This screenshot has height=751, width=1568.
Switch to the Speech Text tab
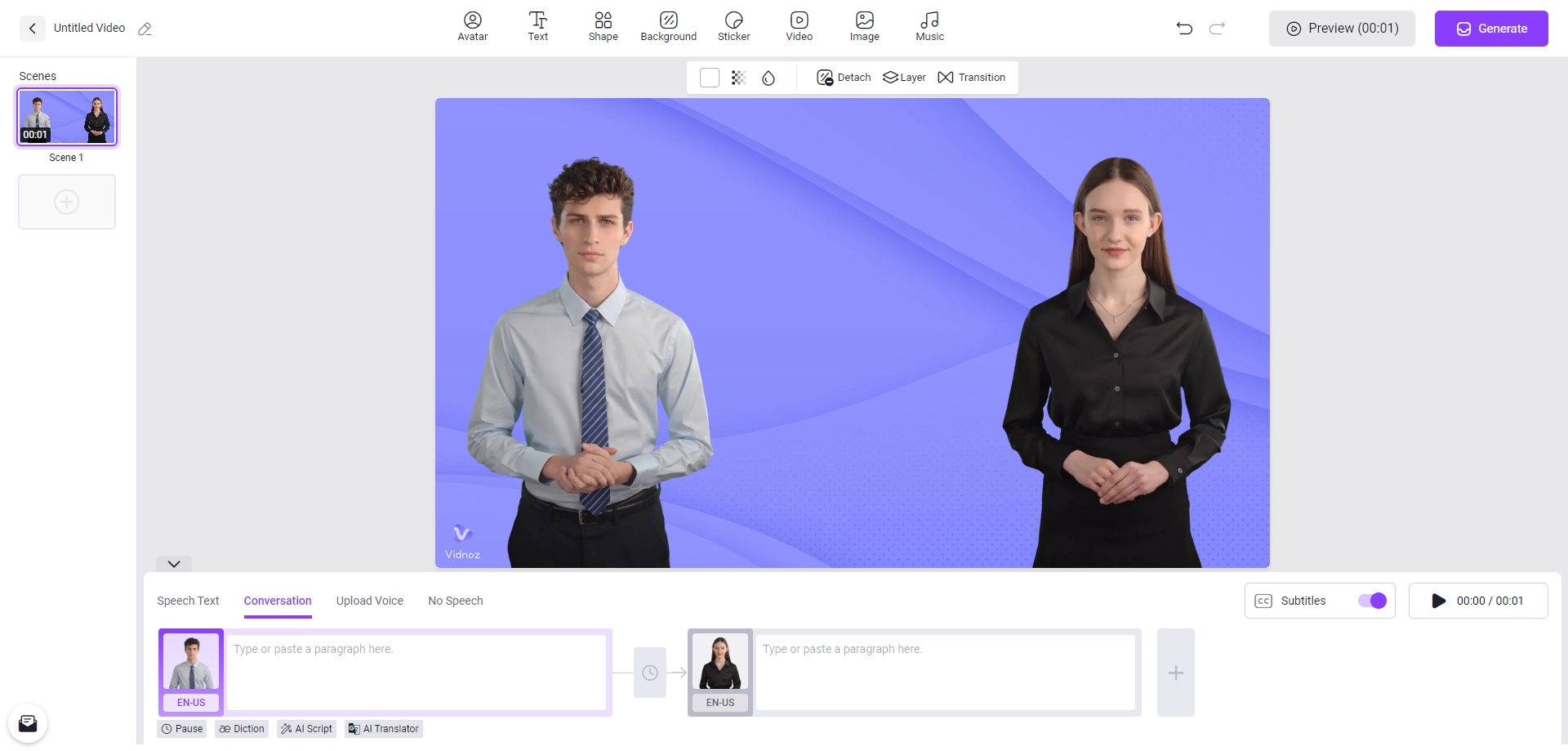point(188,601)
